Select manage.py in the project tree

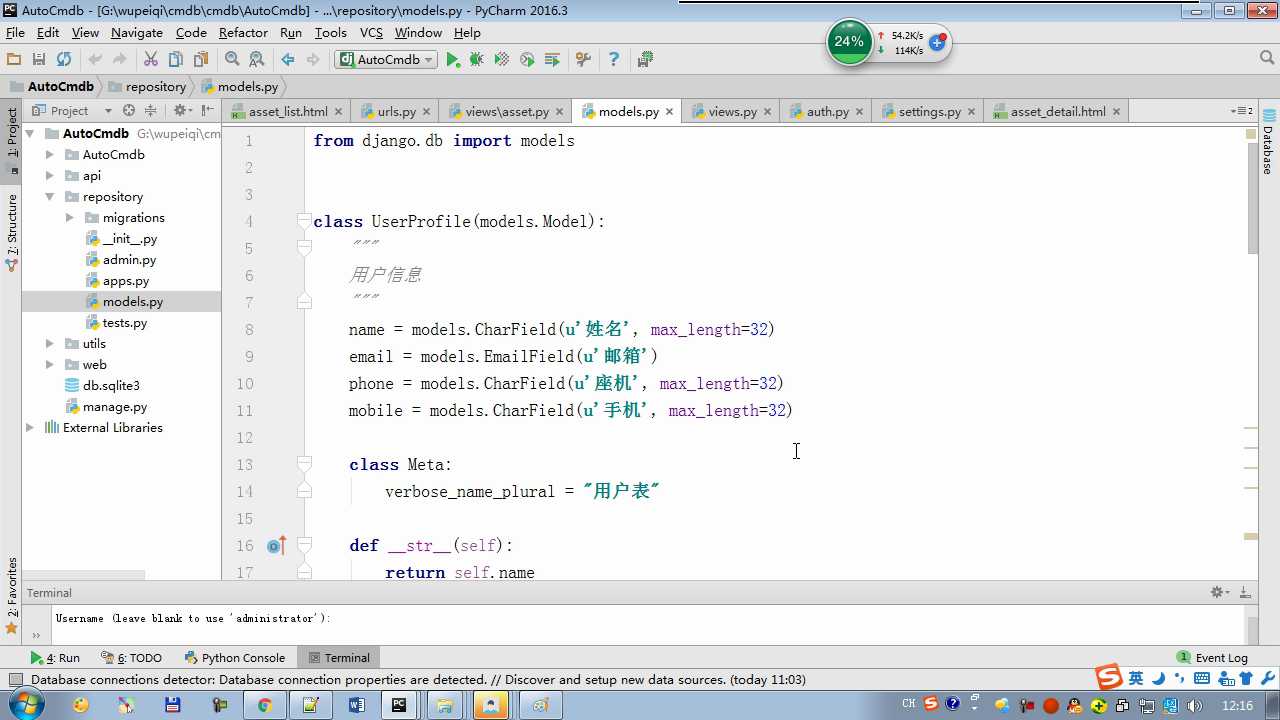(114, 407)
